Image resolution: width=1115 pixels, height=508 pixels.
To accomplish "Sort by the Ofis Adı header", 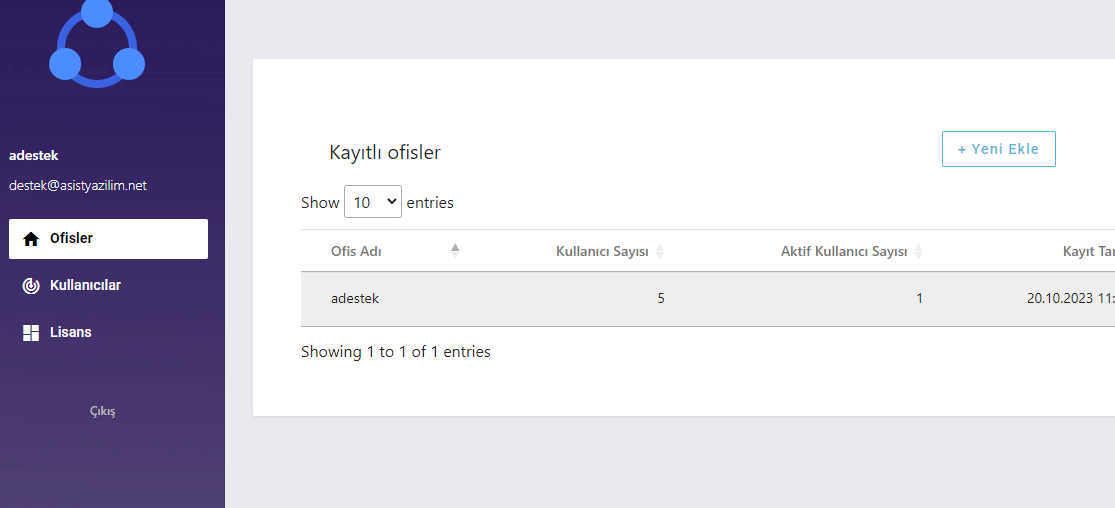I will [x=356, y=251].
